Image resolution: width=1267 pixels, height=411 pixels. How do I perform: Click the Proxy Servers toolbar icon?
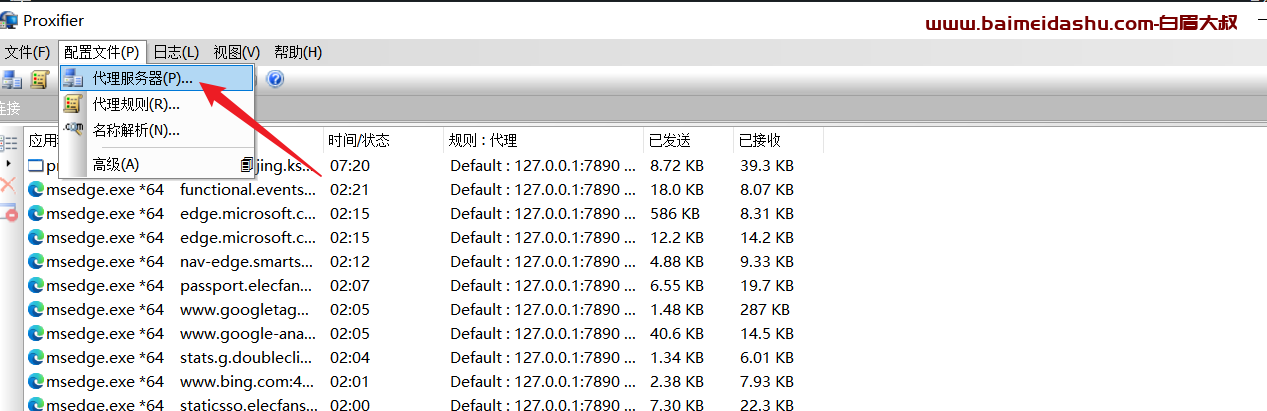coord(12,79)
